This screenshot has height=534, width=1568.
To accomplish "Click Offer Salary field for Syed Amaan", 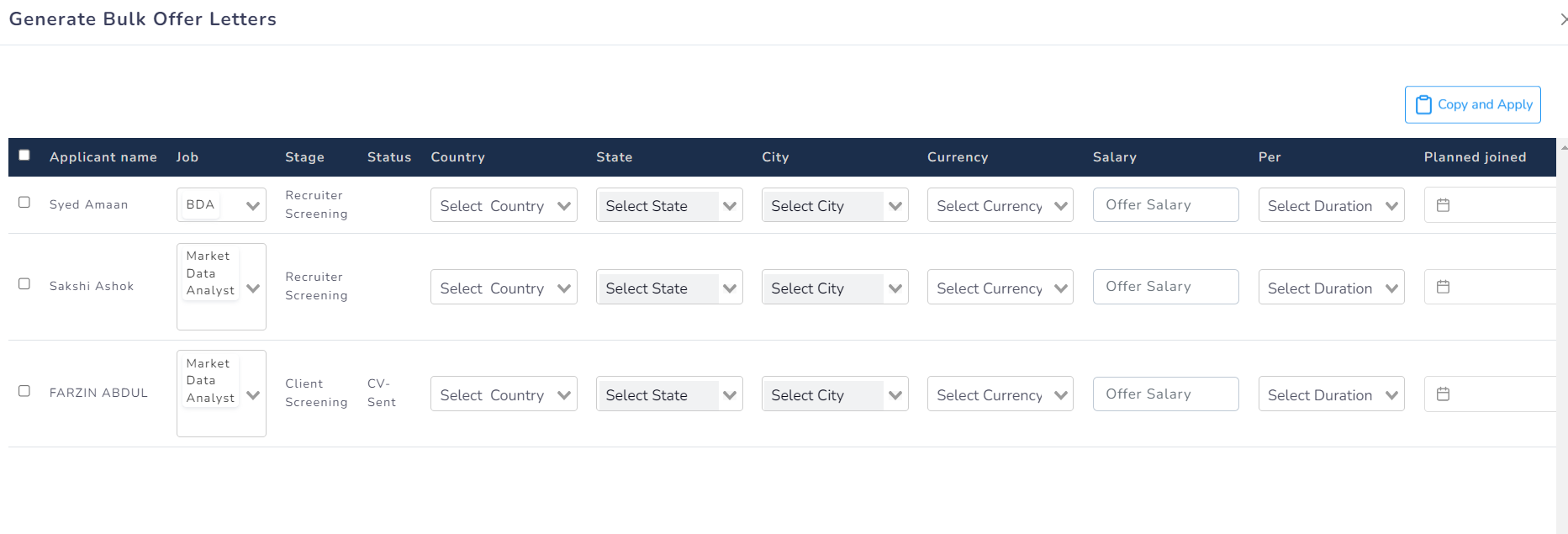I will pyautogui.click(x=1164, y=205).
